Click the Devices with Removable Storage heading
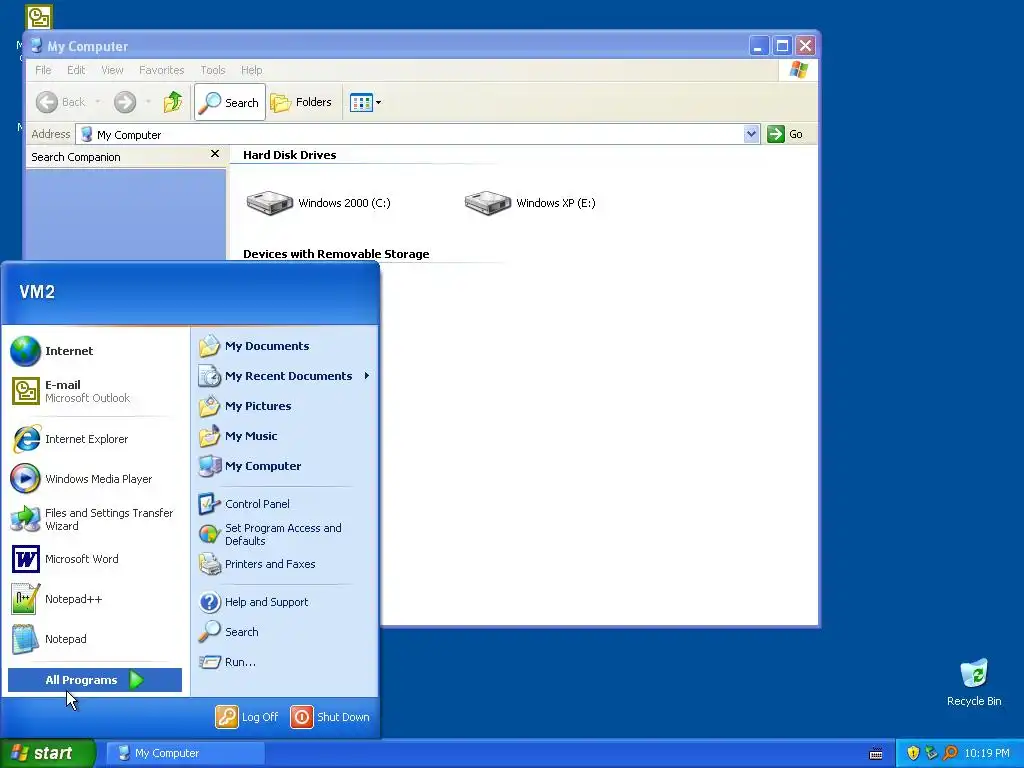 pos(336,254)
